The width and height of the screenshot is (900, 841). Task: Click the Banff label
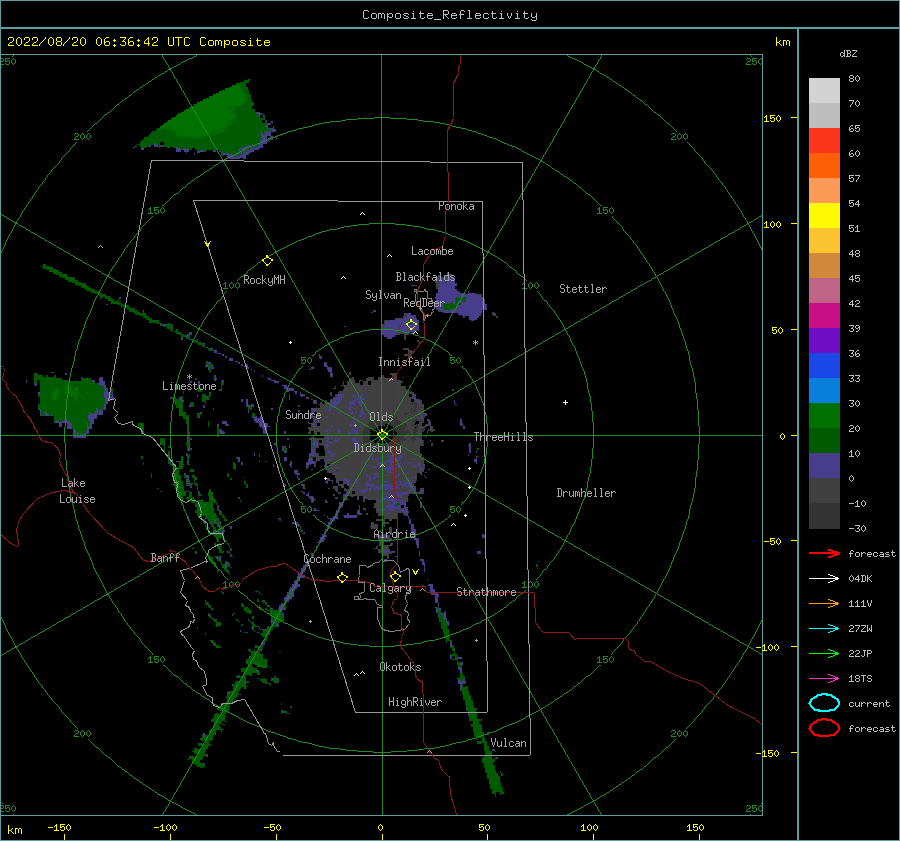pyautogui.click(x=165, y=557)
